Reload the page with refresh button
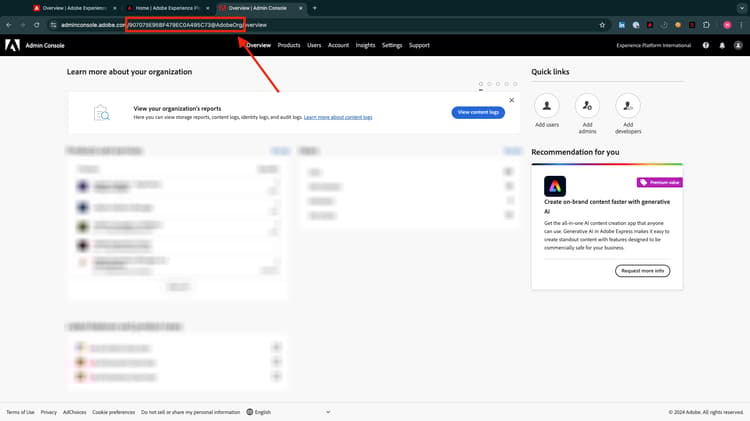Image resolution: width=750 pixels, height=421 pixels. [37, 25]
